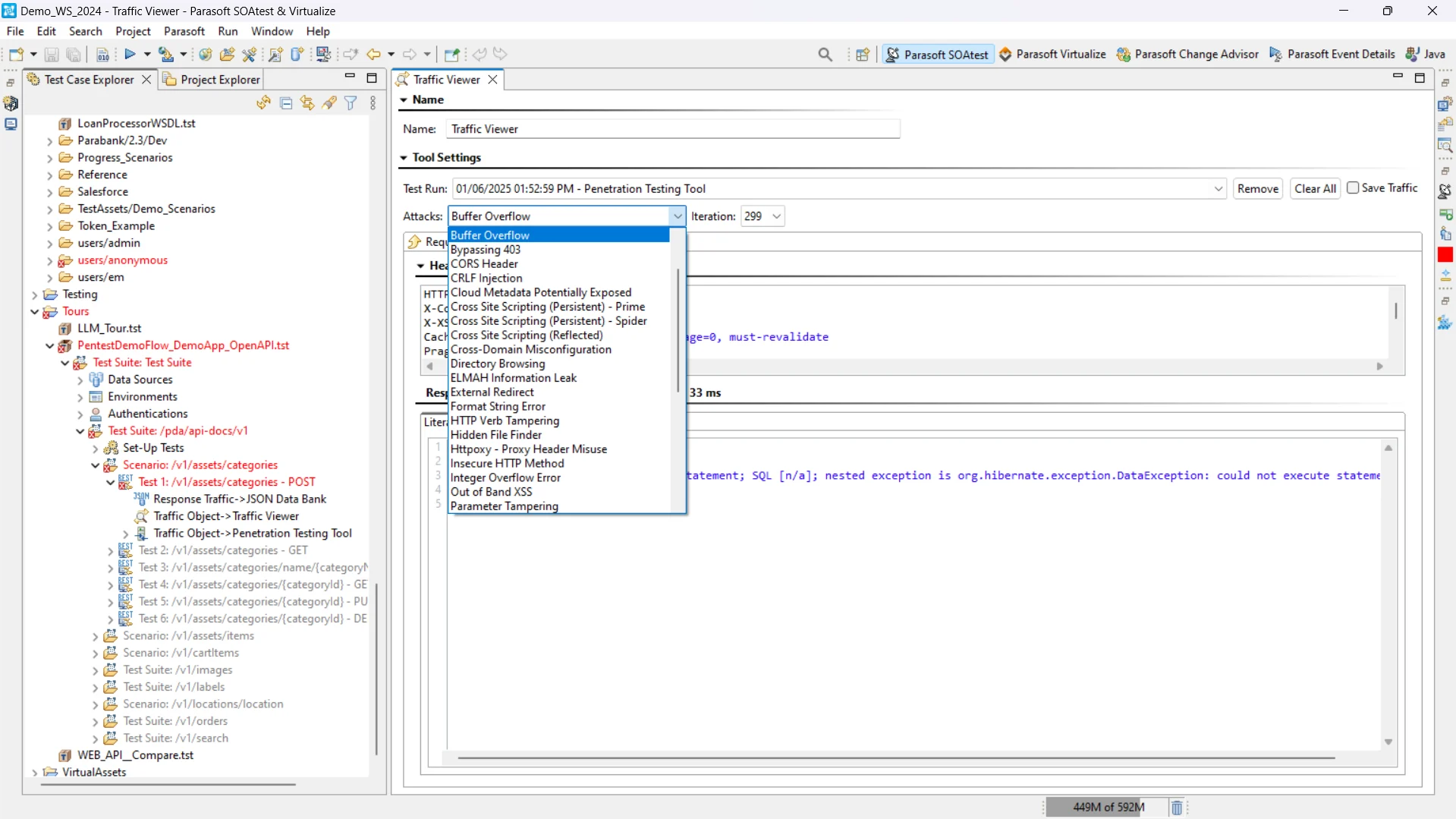
Task: Click the crossed wrench and screwdriver toolbar icon
Action: 249,55
